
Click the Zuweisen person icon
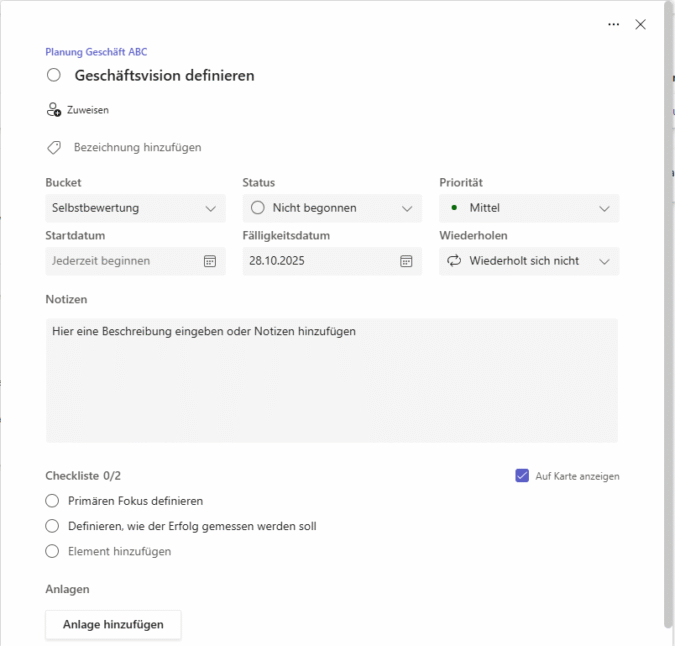click(x=54, y=110)
